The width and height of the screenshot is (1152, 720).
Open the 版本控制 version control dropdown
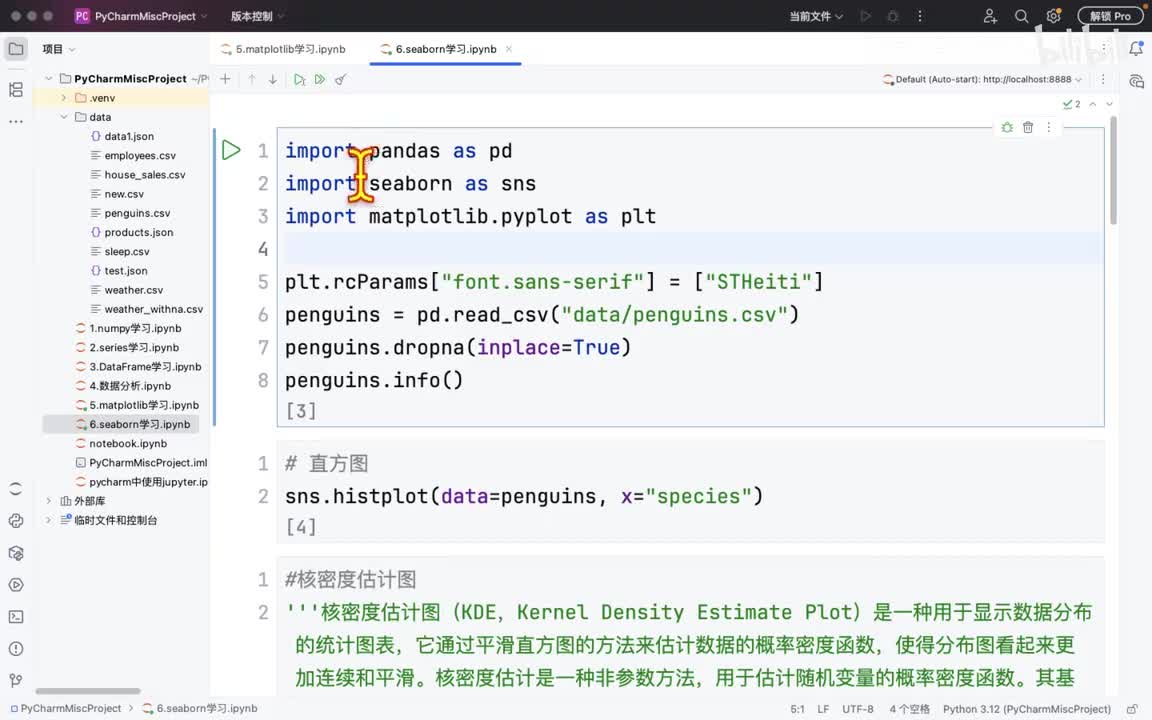[257, 16]
